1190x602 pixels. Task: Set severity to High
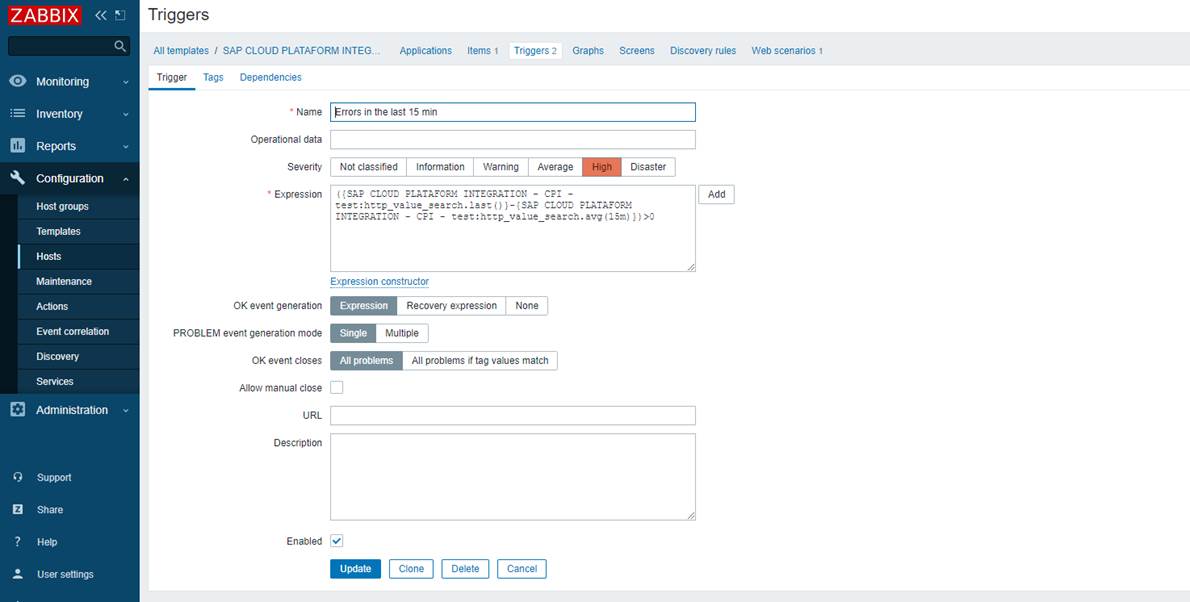pos(602,167)
